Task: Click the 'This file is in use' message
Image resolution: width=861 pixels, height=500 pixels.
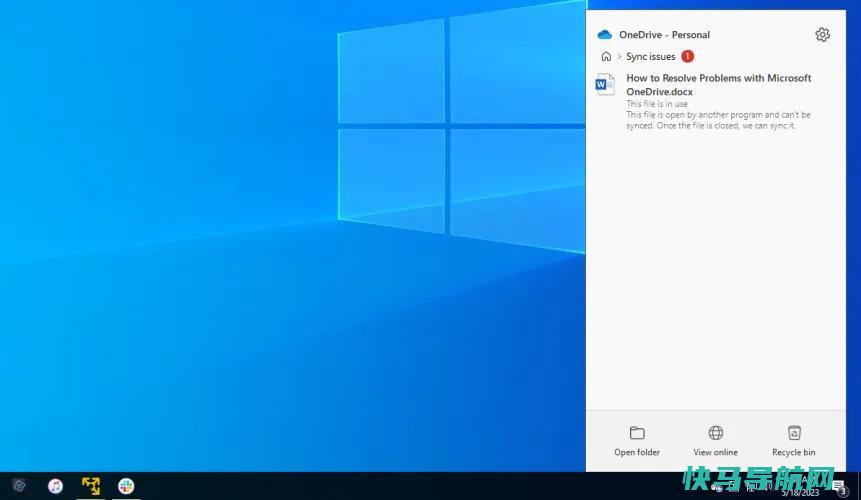Action: (x=657, y=104)
